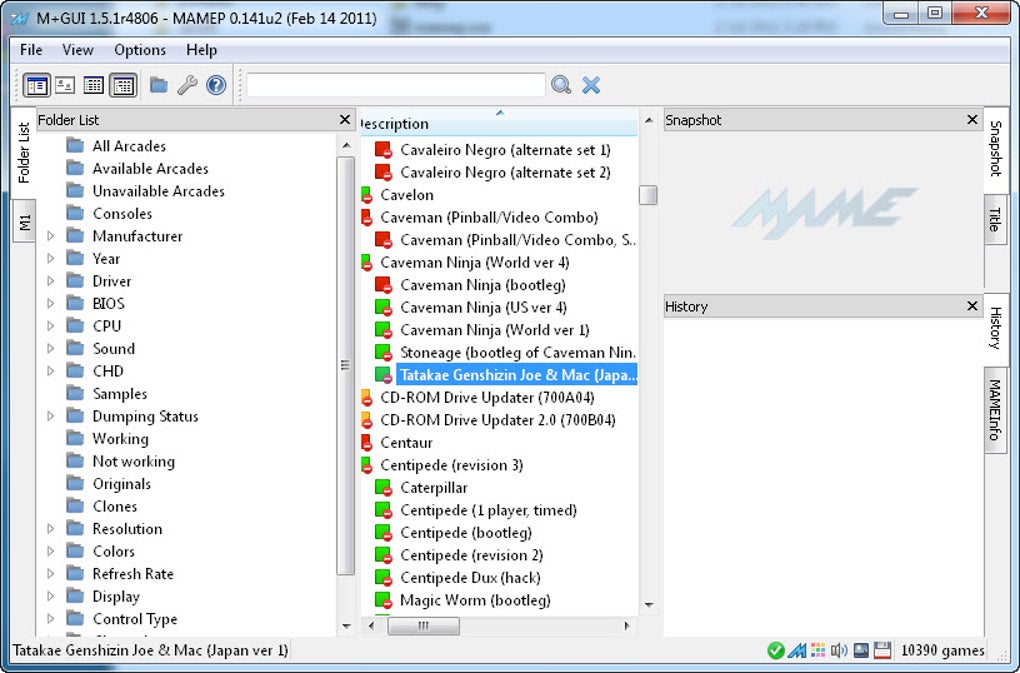
Task: Click the folder list vertical scrollbar thumb
Action: point(345,365)
